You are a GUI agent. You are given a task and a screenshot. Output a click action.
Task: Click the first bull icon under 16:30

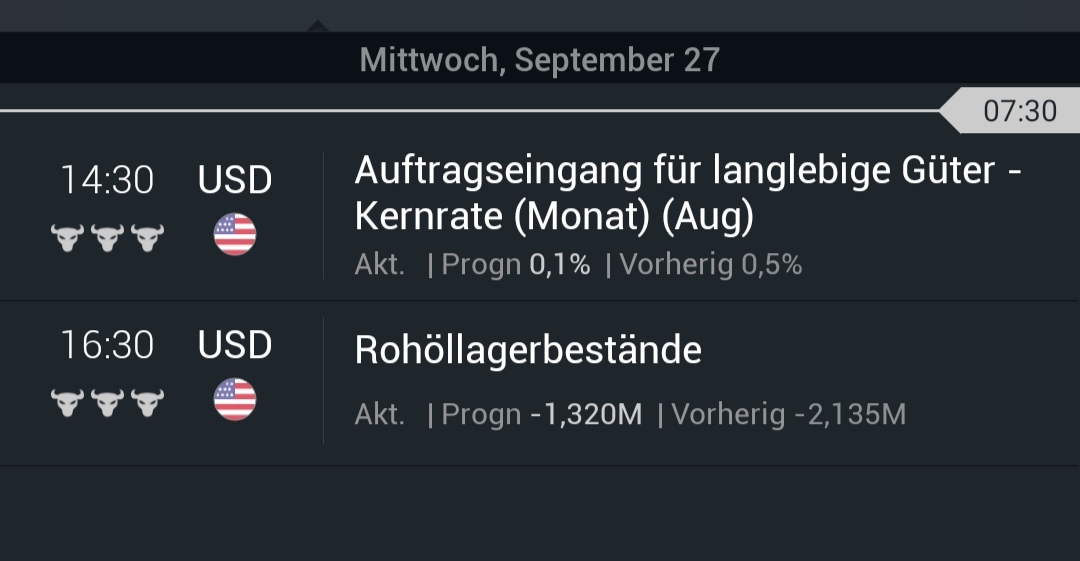(x=67, y=402)
